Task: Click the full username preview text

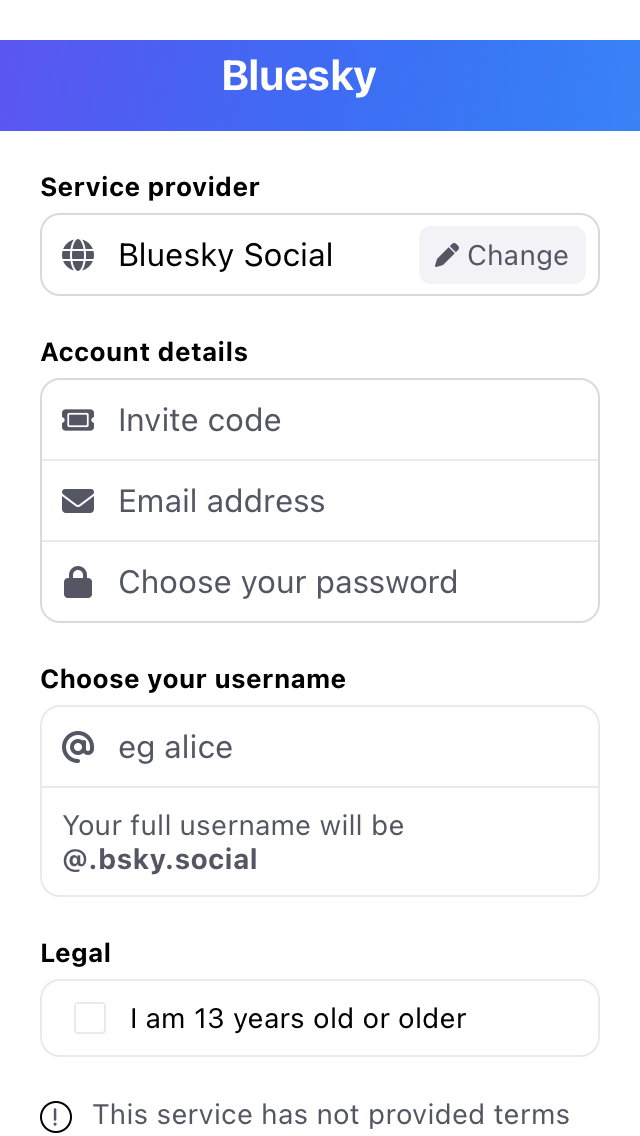Action: [234, 842]
